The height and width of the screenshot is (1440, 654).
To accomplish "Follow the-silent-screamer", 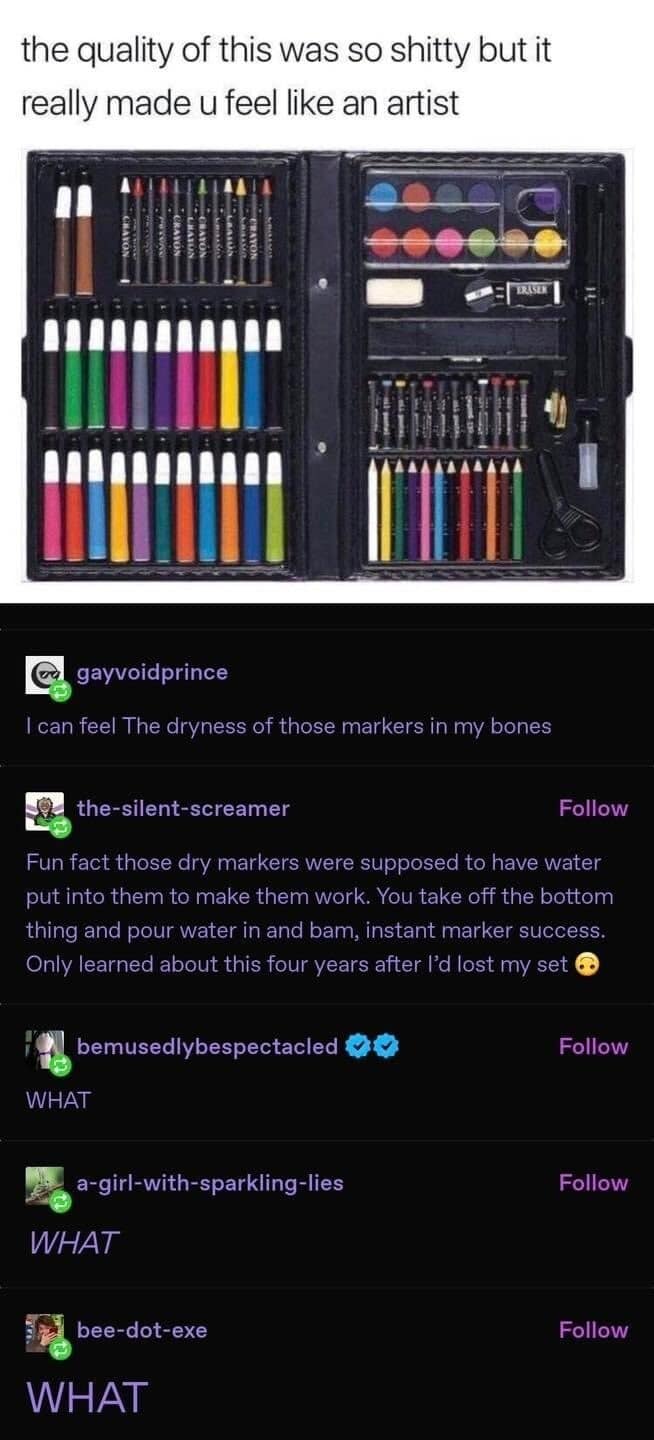I will (593, 808).
